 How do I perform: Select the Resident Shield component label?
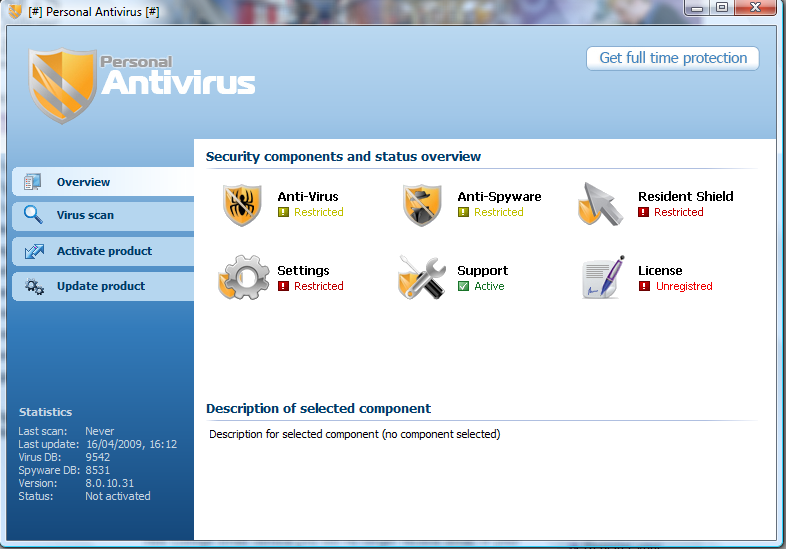click(685, 197)
